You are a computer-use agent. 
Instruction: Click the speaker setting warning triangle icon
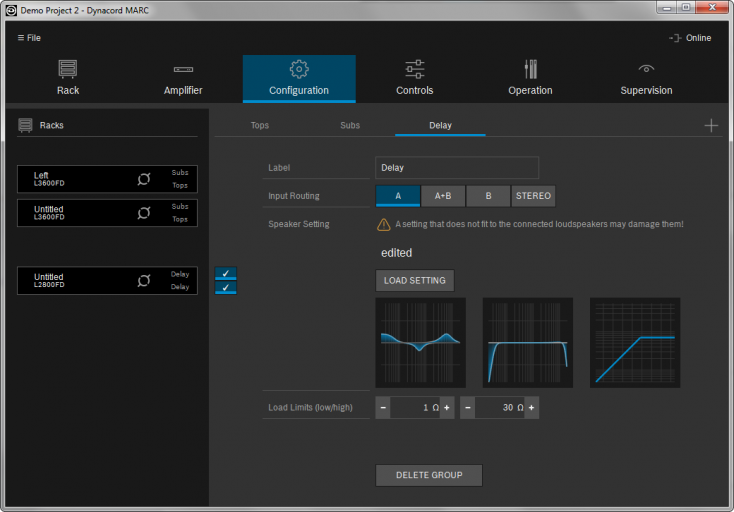[383, 225]
